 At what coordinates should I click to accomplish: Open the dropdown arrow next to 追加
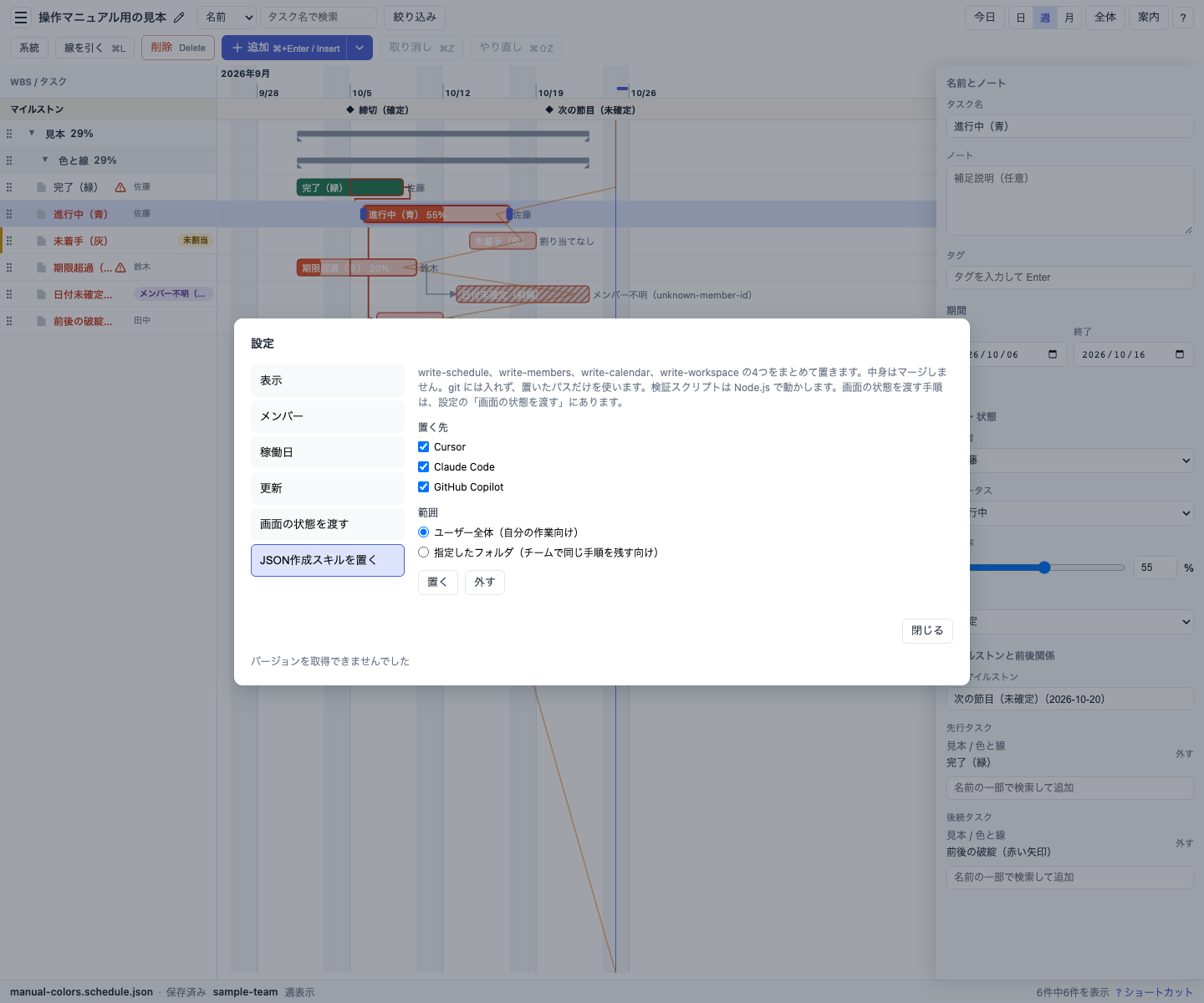360,48
